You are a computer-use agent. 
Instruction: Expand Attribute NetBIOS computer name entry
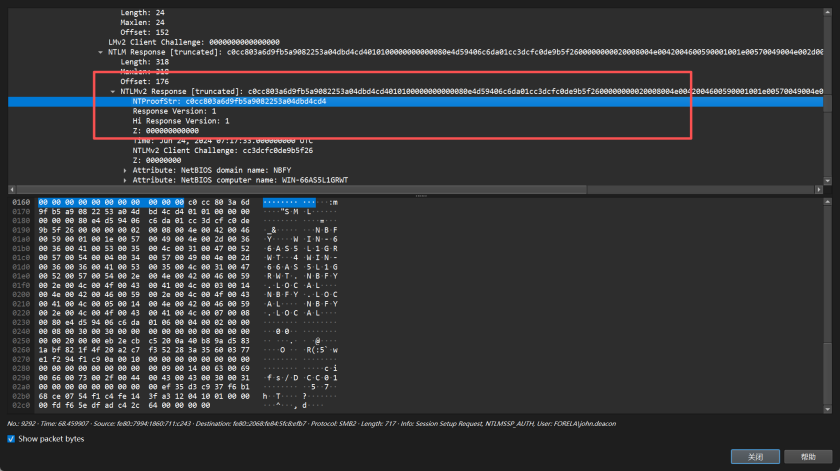(124, 179)
